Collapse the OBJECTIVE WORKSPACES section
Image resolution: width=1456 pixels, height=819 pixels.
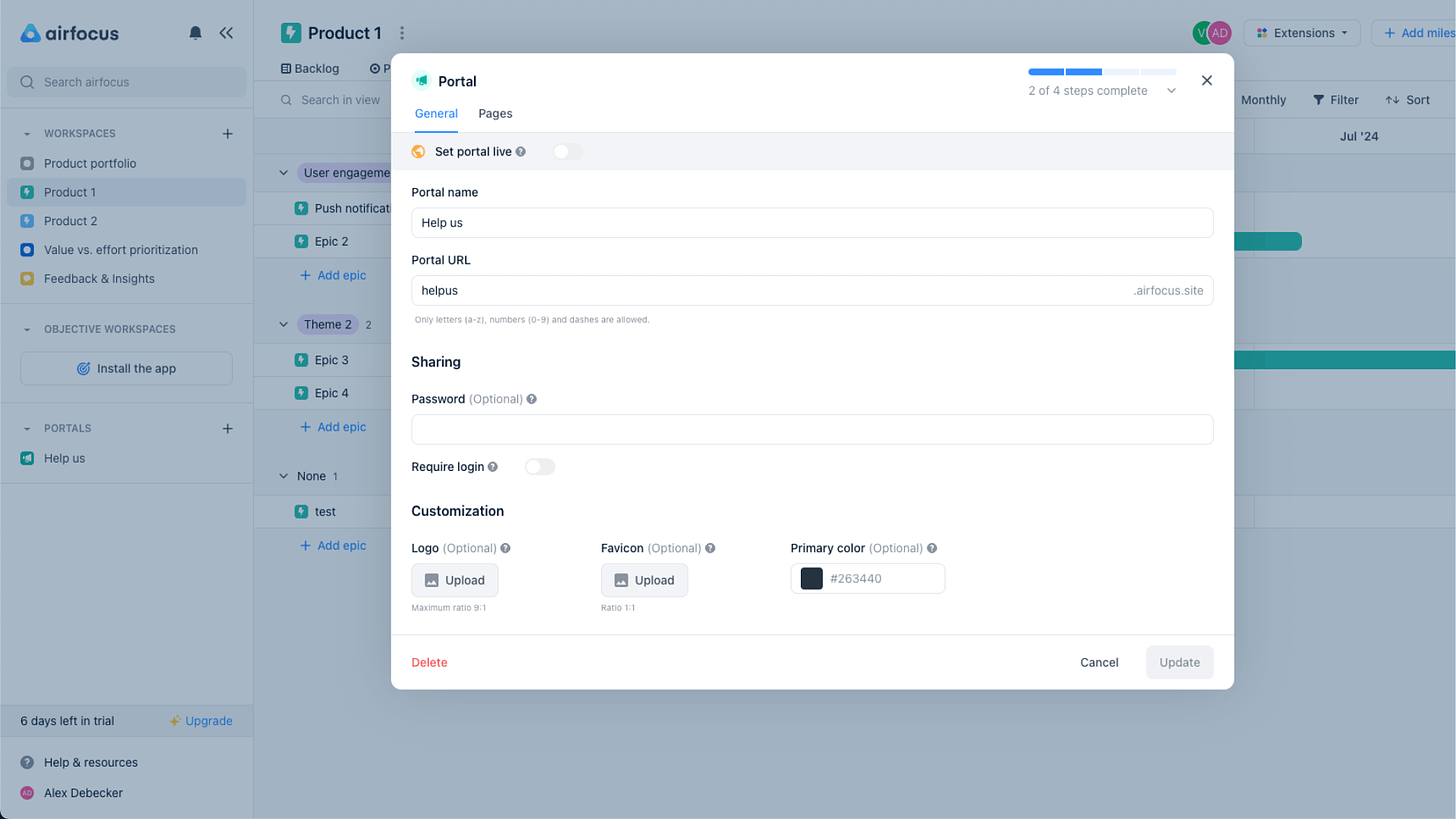(x=27, y=329)
